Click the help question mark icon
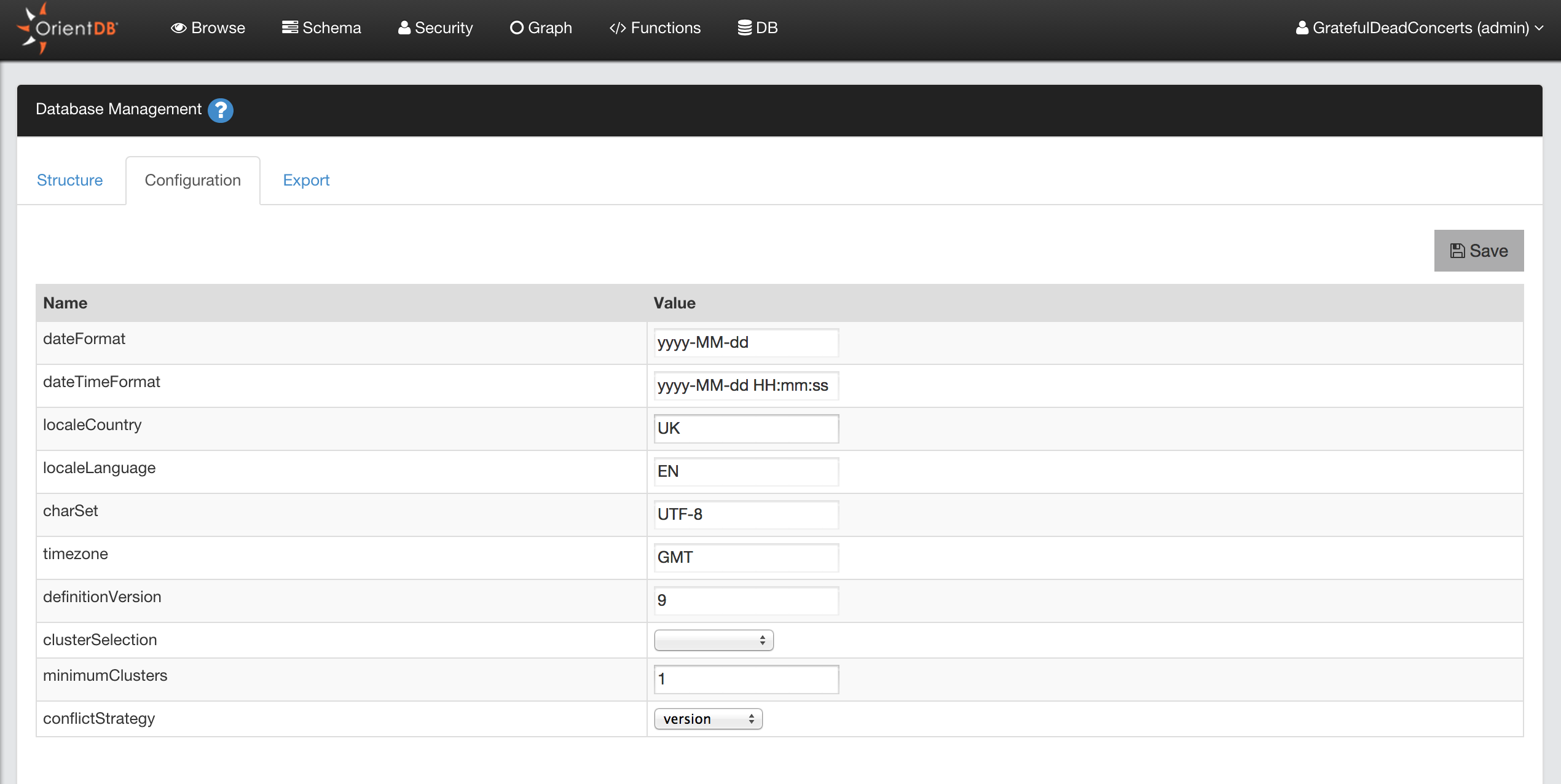Viewport: 1561px width, 784px height. [x=221, y=110]
